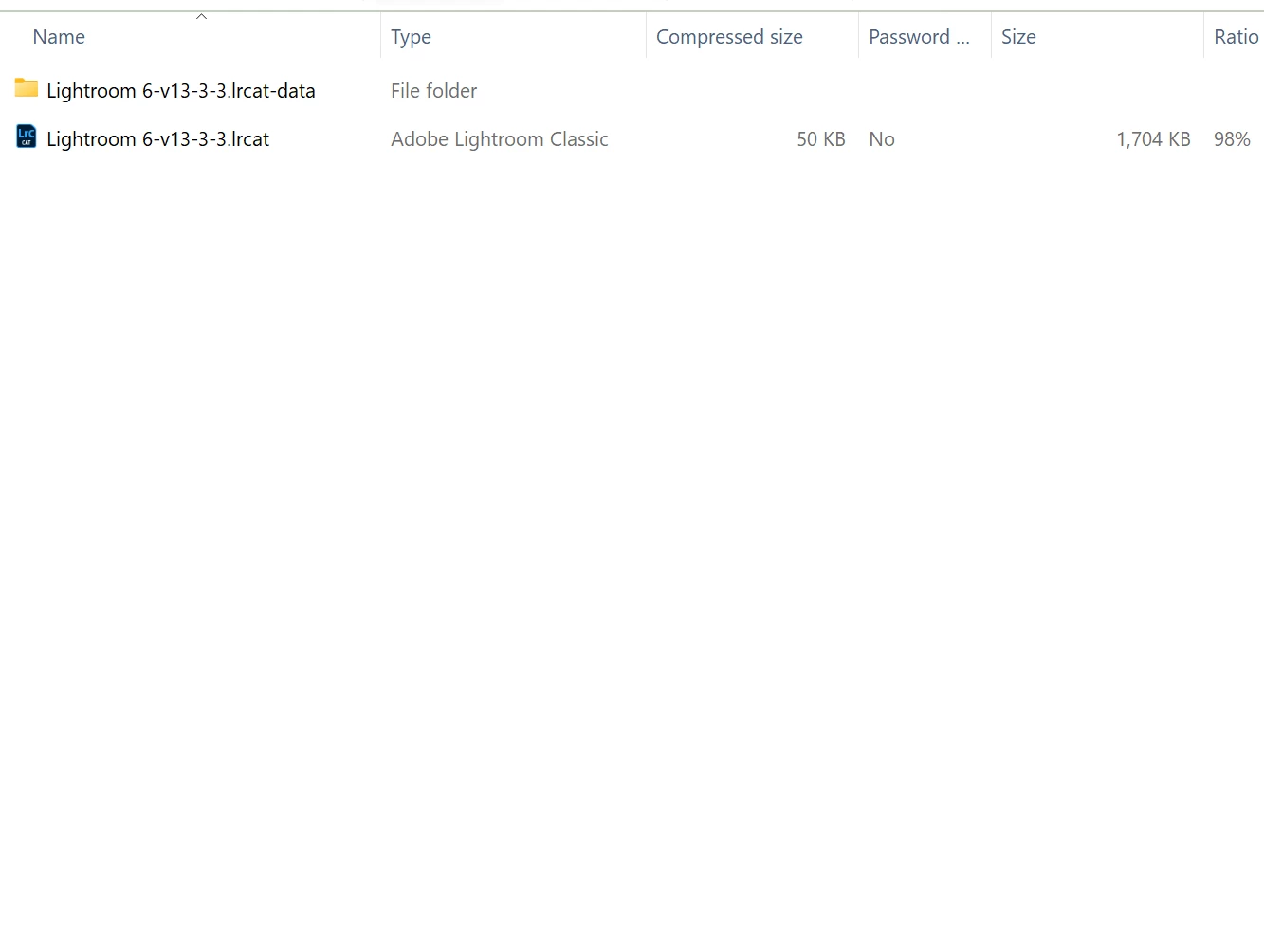Click the No password value
This screenshot has height=952, width=1264.
pos(882,139)
